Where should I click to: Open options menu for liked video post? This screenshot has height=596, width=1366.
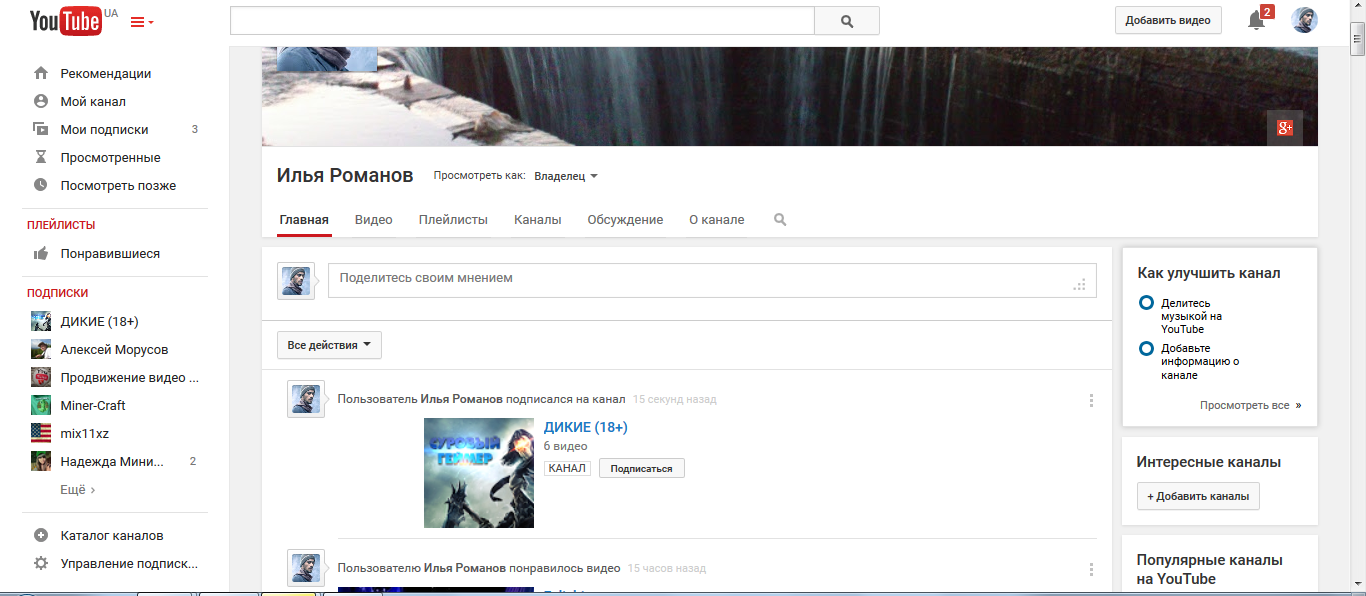coord(1091,569)
